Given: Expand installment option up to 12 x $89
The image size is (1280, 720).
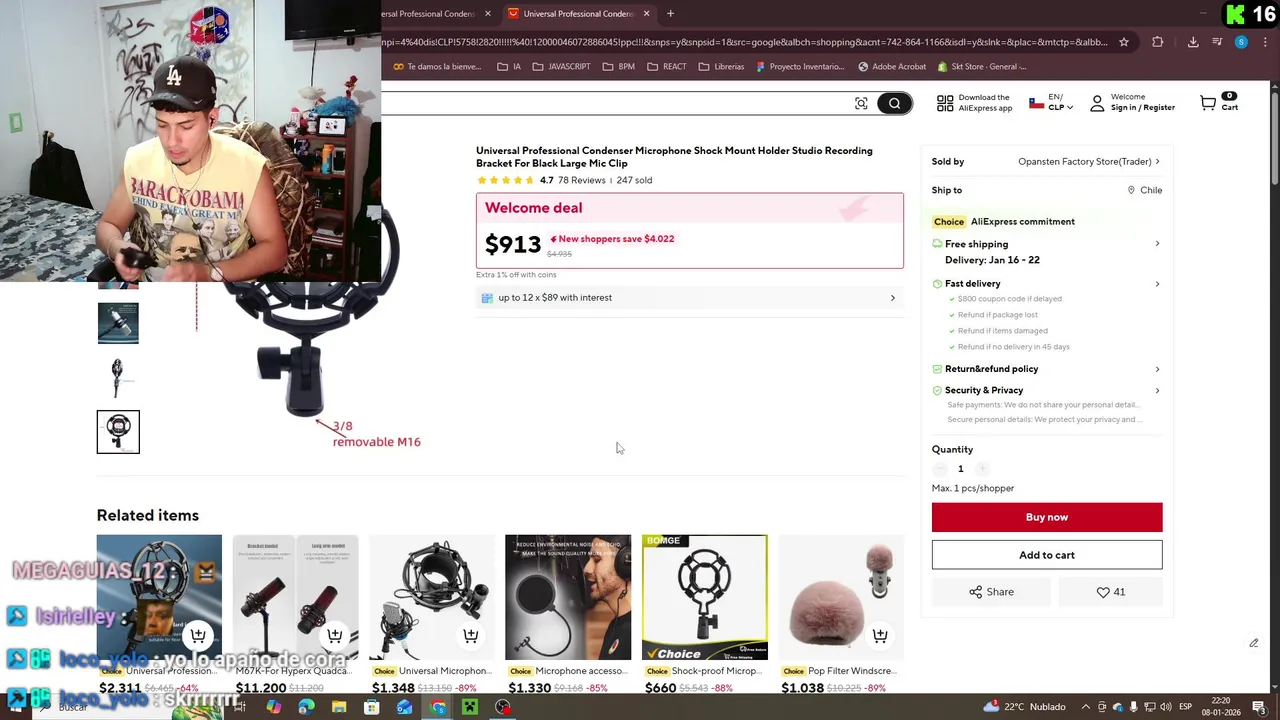Looking at the screenshot, I should (x=689, y=297).
